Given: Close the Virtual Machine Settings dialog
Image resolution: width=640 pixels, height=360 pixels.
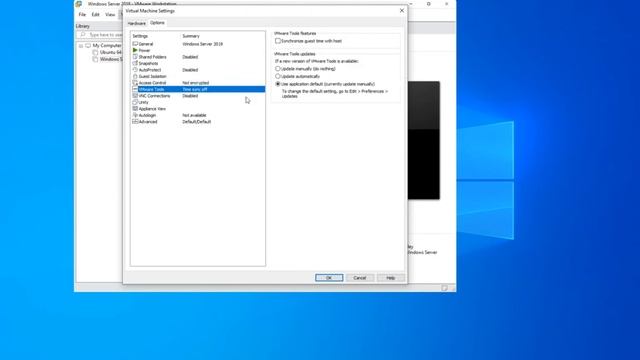Looking at the screenshot, I should [402, 11].
